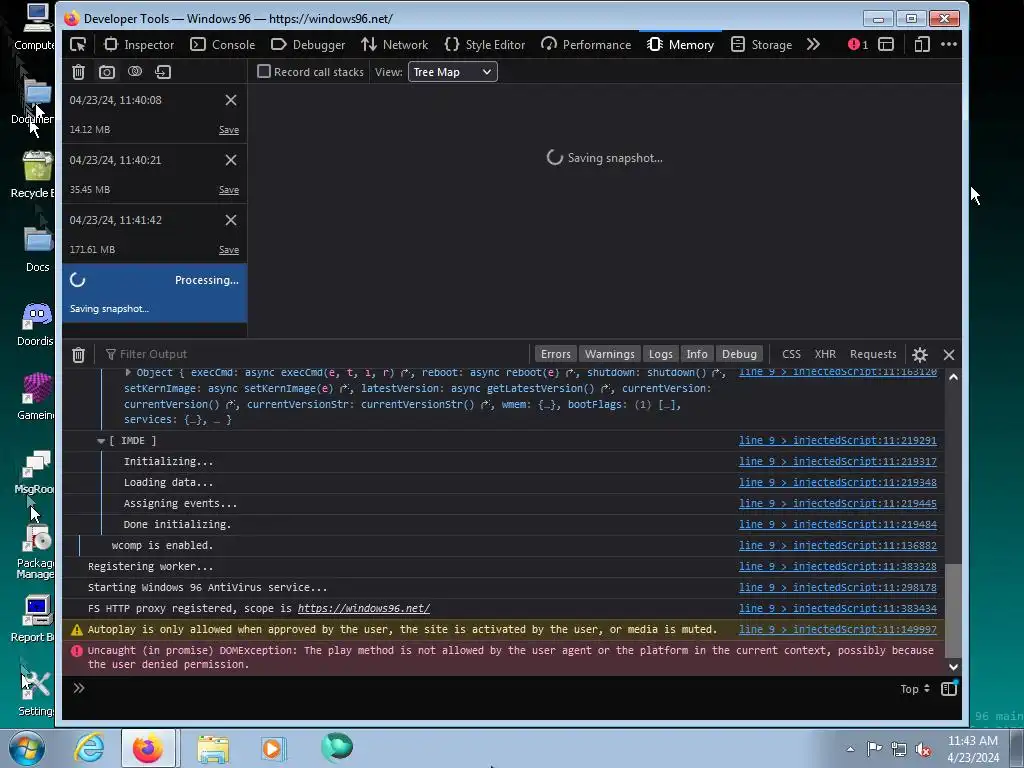This screenshot has height=768, width=1024.
Task: Save the 171.61 MB snapshot
Action: pos(229,250)
